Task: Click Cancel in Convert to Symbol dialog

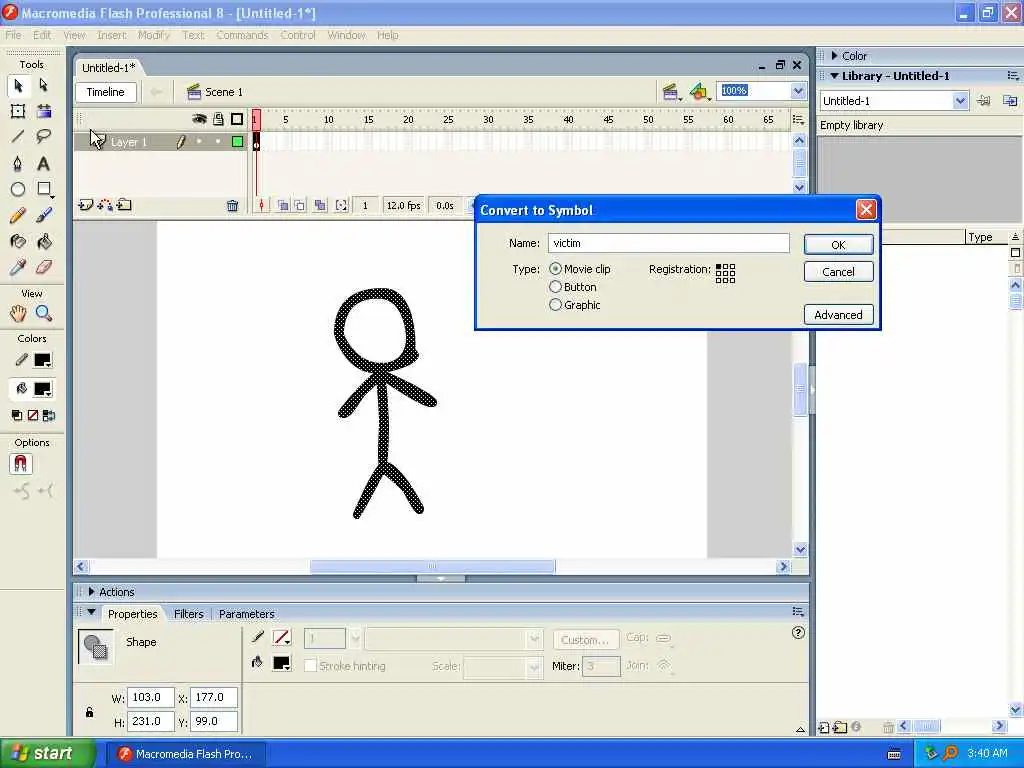Action: [839, 272]
